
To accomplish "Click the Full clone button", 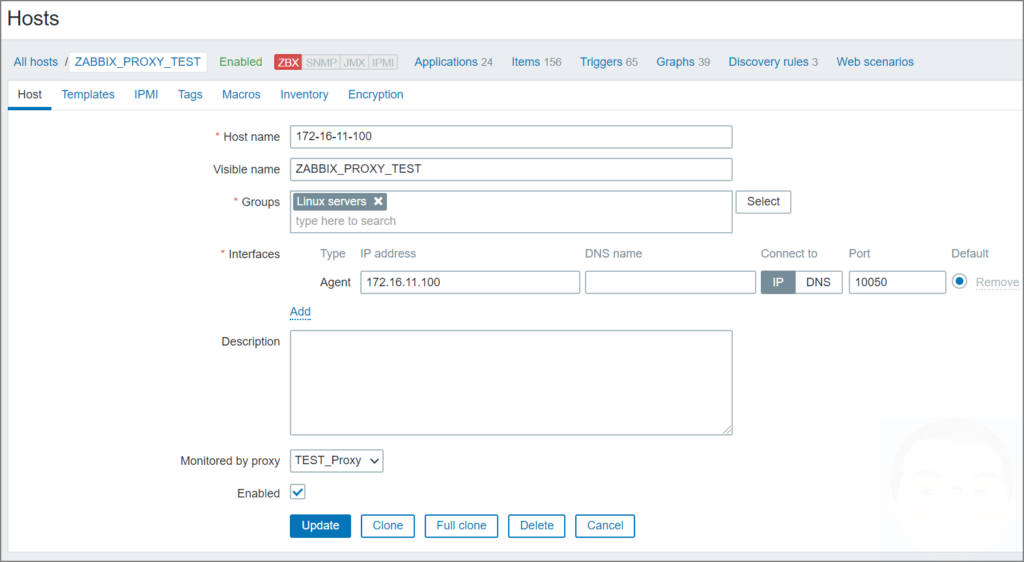I will (x=461, y=525).
